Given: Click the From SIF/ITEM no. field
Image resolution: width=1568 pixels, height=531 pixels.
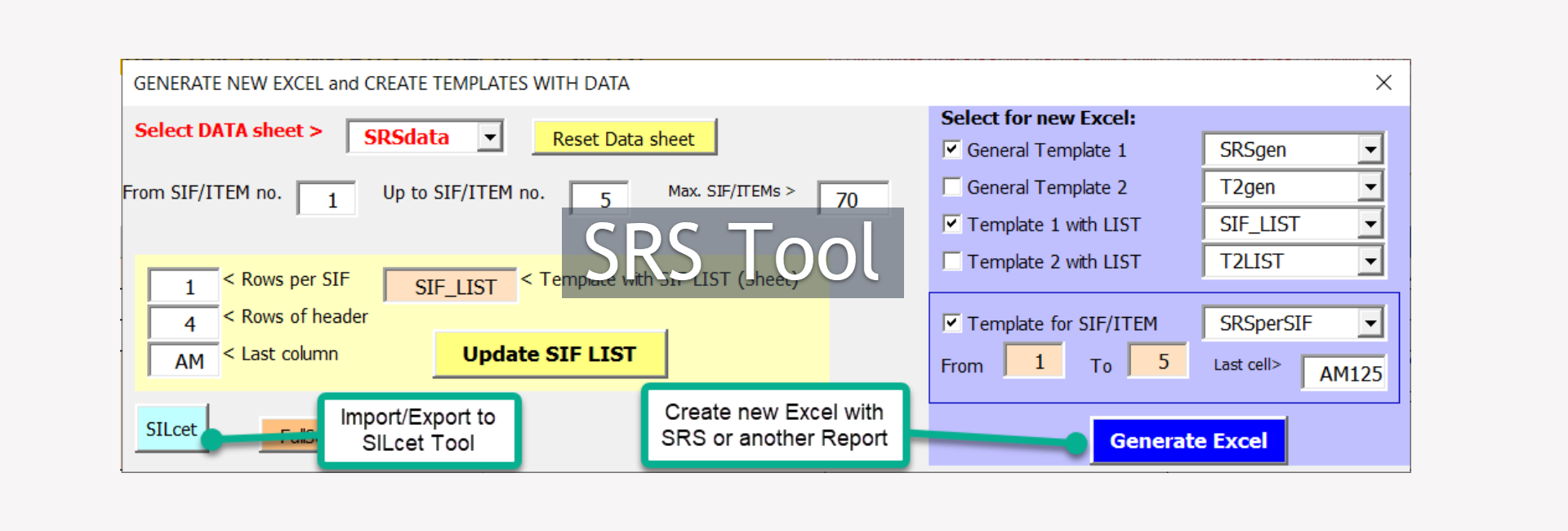Looking at the screenshot, I should pos(327,199).
